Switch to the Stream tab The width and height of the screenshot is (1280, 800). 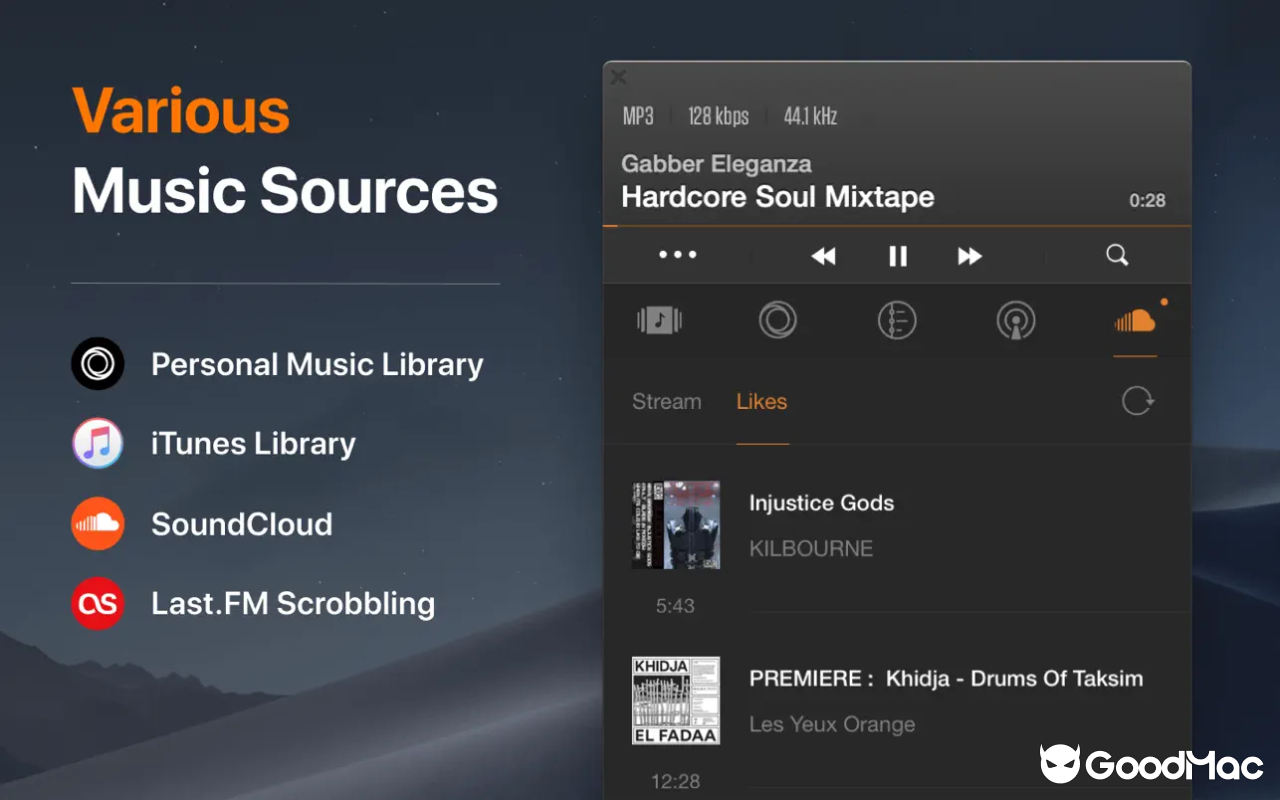coord(666,401)
